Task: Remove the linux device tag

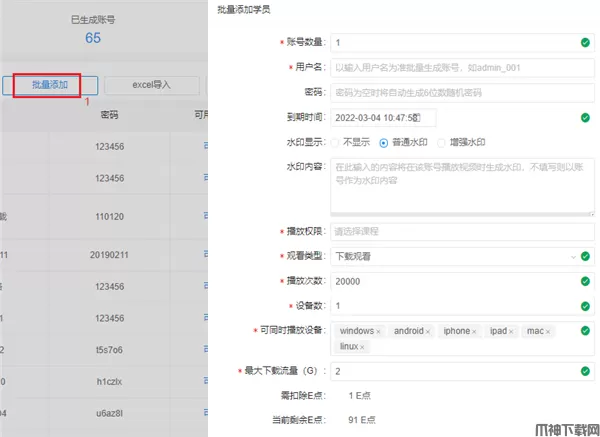Action: point(363,347)
